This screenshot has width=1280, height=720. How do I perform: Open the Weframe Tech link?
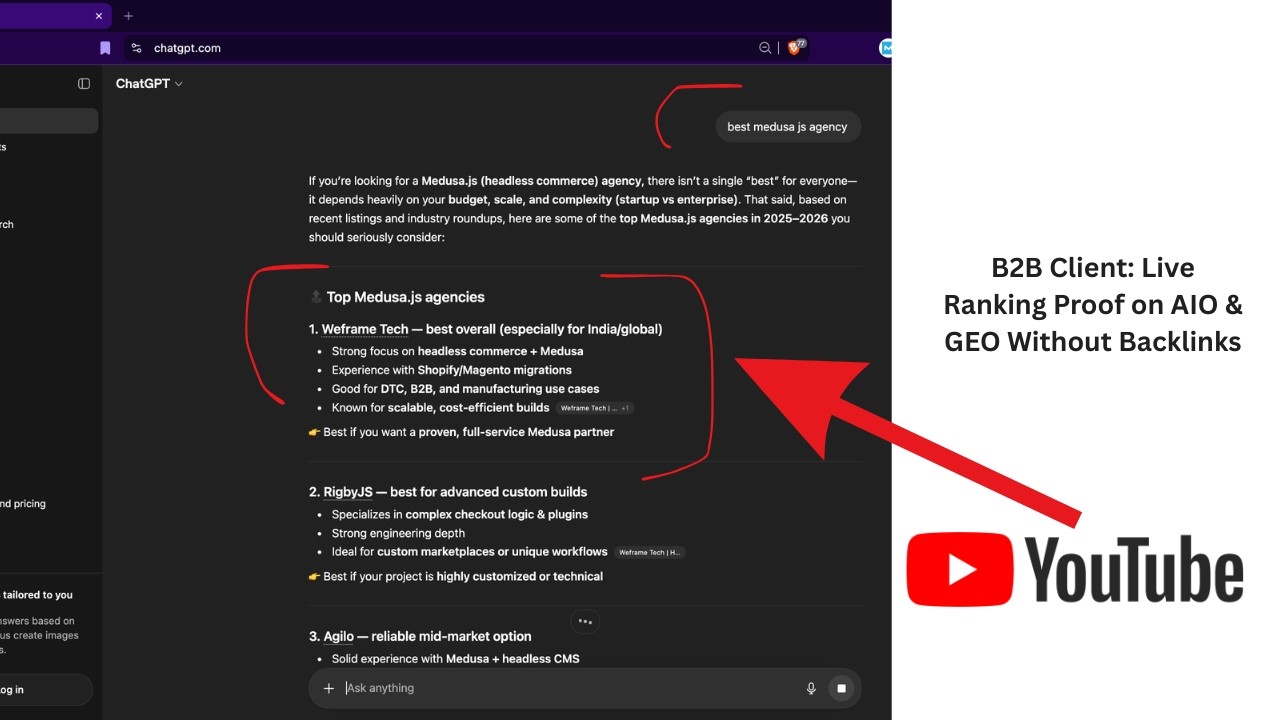click(365, 329)
